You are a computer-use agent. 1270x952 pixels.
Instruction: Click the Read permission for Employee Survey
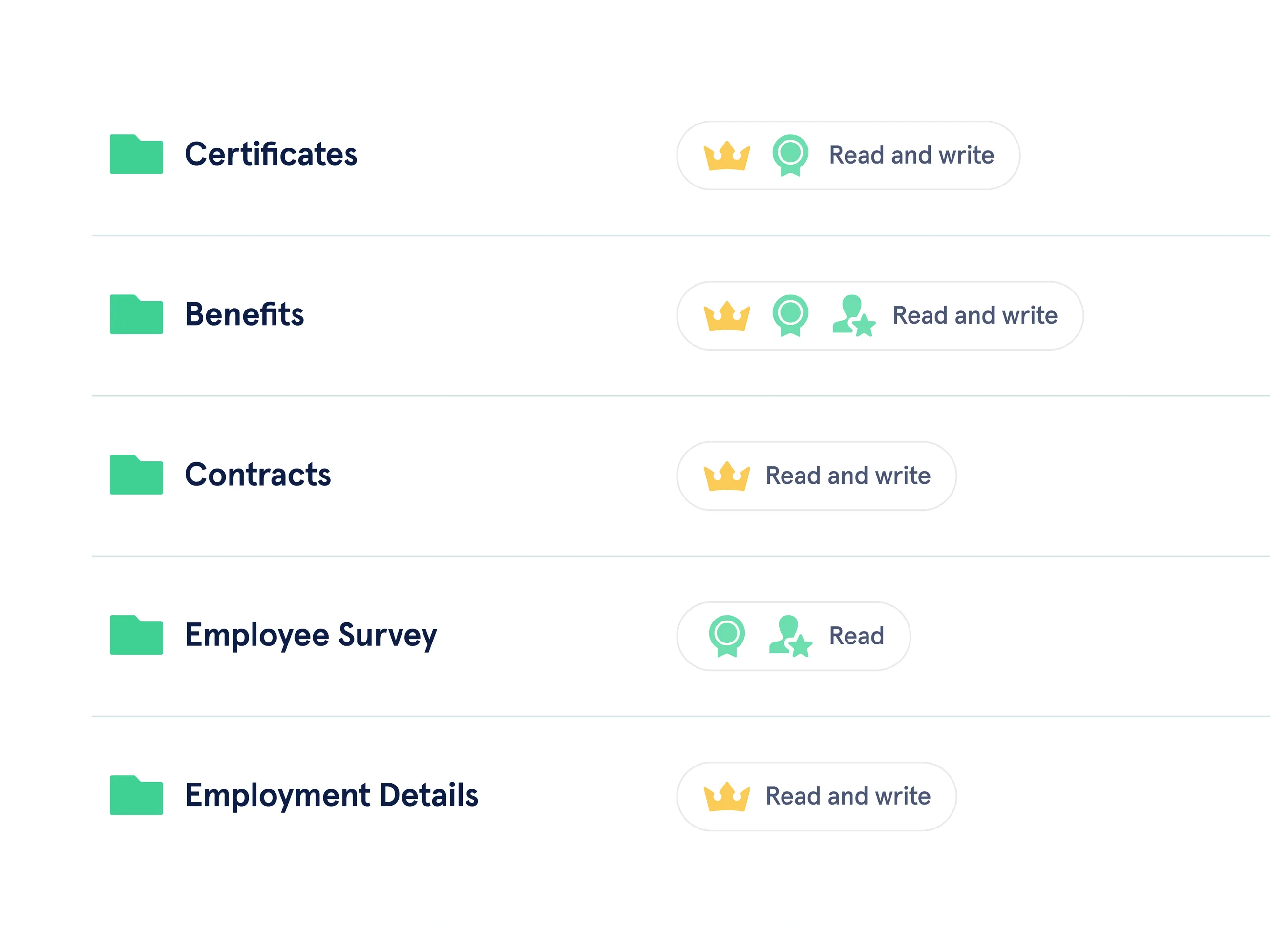click(x=856, y=636)
